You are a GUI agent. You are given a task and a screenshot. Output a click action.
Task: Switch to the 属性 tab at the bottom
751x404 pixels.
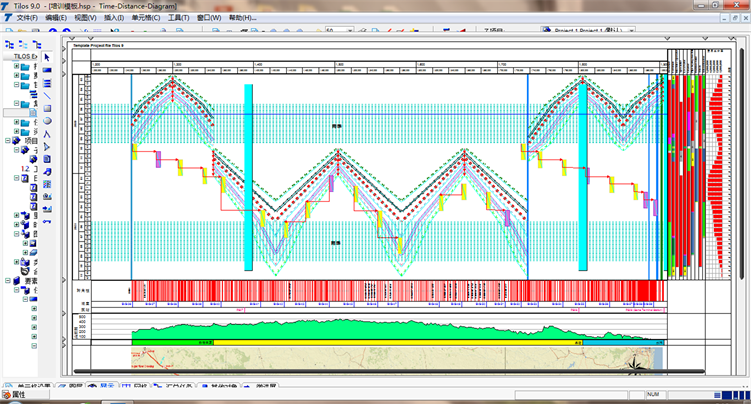(x=17, y=395)
